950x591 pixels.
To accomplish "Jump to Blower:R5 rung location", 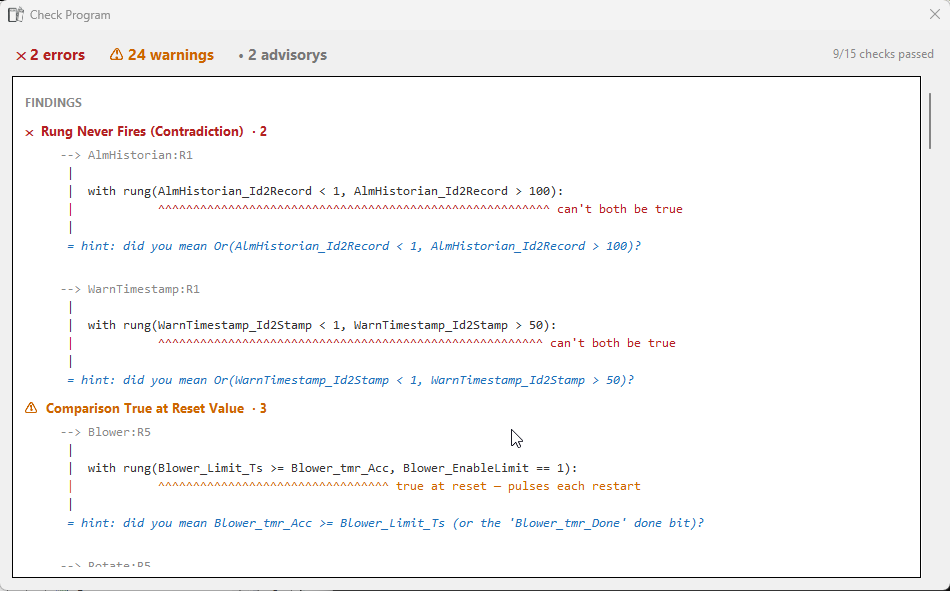I will pyautogui.click(x=119, y=432).
